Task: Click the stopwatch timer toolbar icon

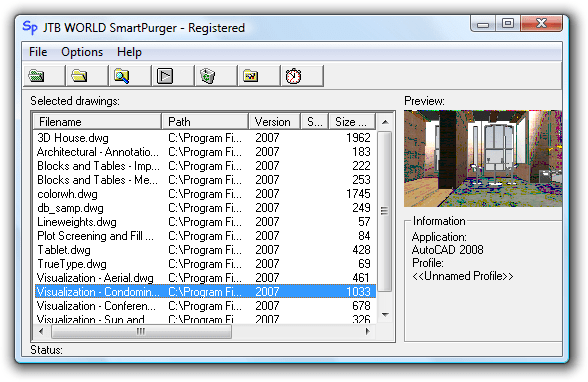Action: click(293, 76)
